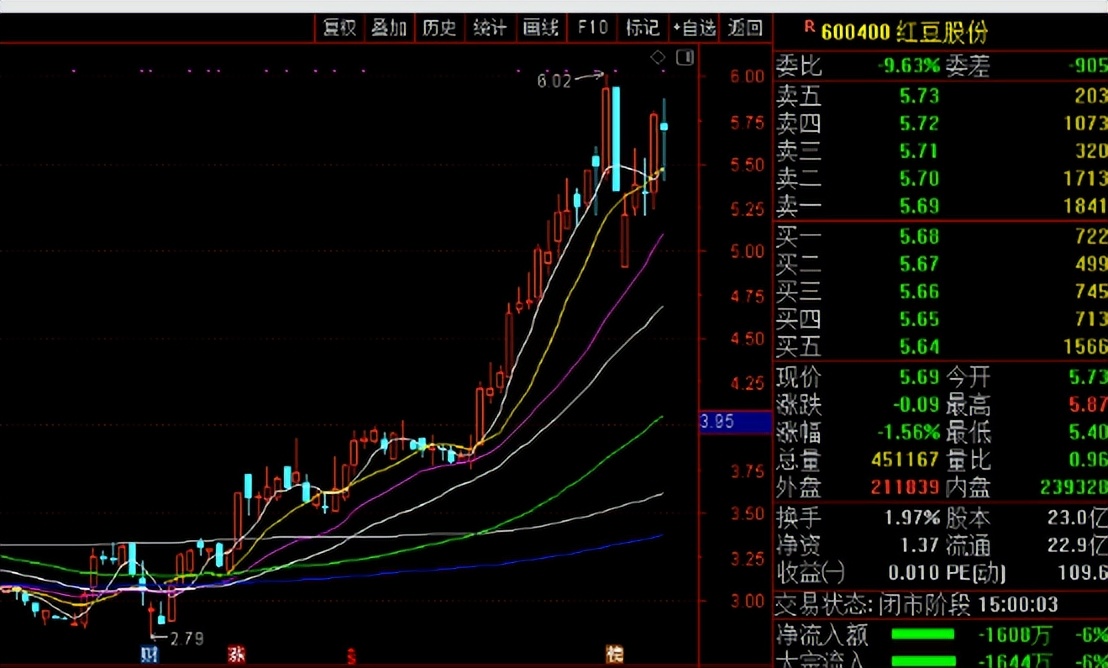The height and width of the screenshot is (668, 1108).
Task: Click the panel toggle icon beside the diamond
Action: (684, 58)
